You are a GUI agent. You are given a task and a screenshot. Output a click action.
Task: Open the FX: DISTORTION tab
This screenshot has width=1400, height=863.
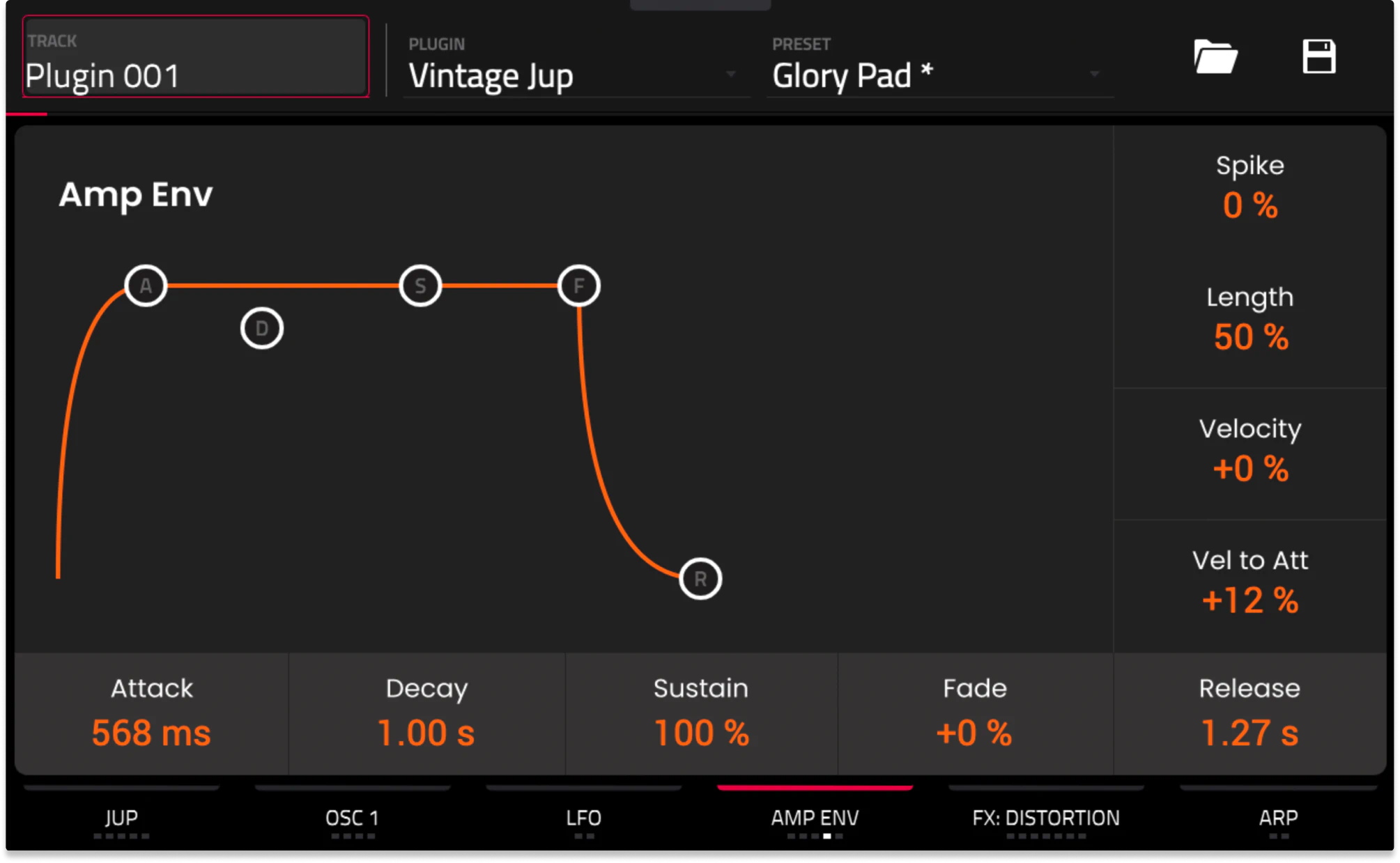(x=1045, y=818)
